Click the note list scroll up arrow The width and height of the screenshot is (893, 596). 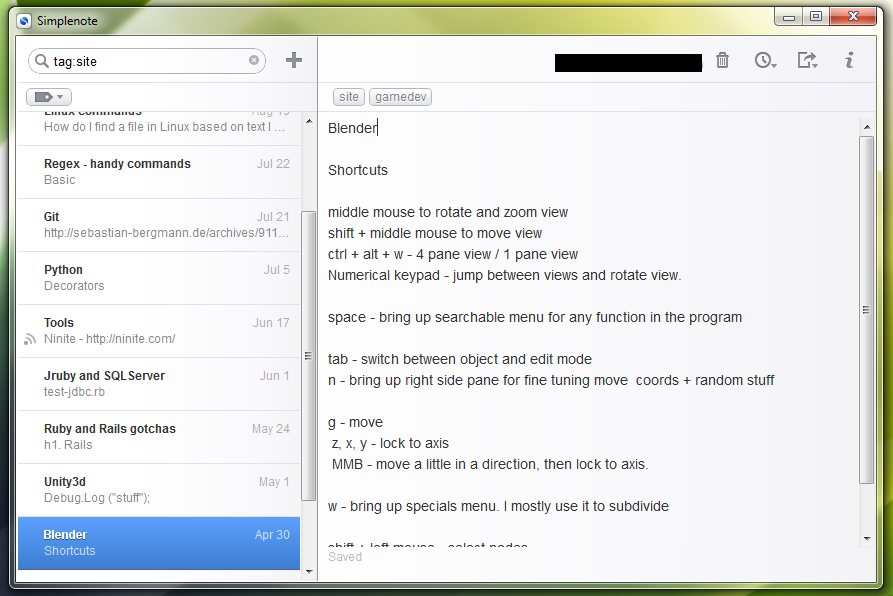[309, 121]
